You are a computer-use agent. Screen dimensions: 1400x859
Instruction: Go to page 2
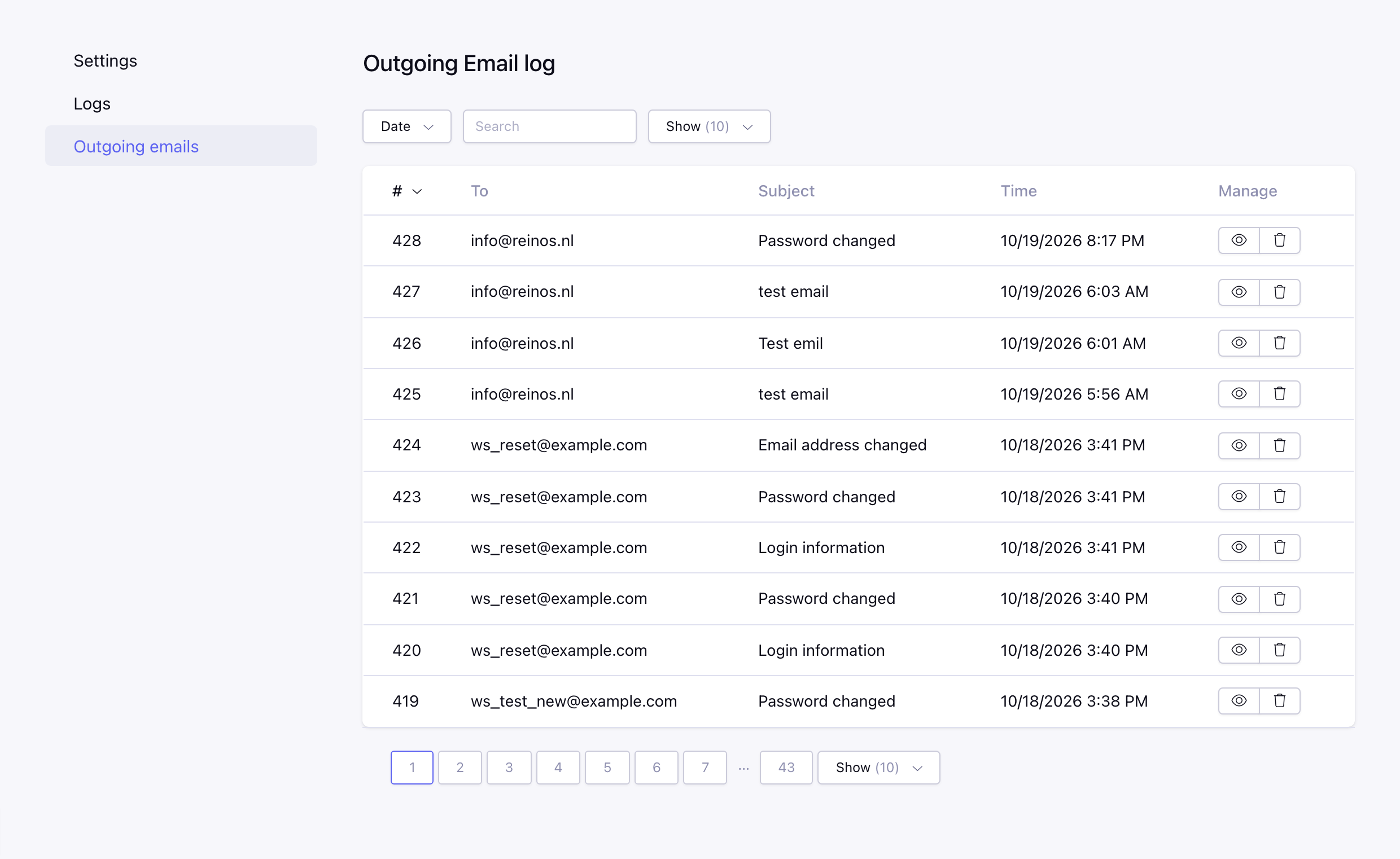tap(460, 768)
